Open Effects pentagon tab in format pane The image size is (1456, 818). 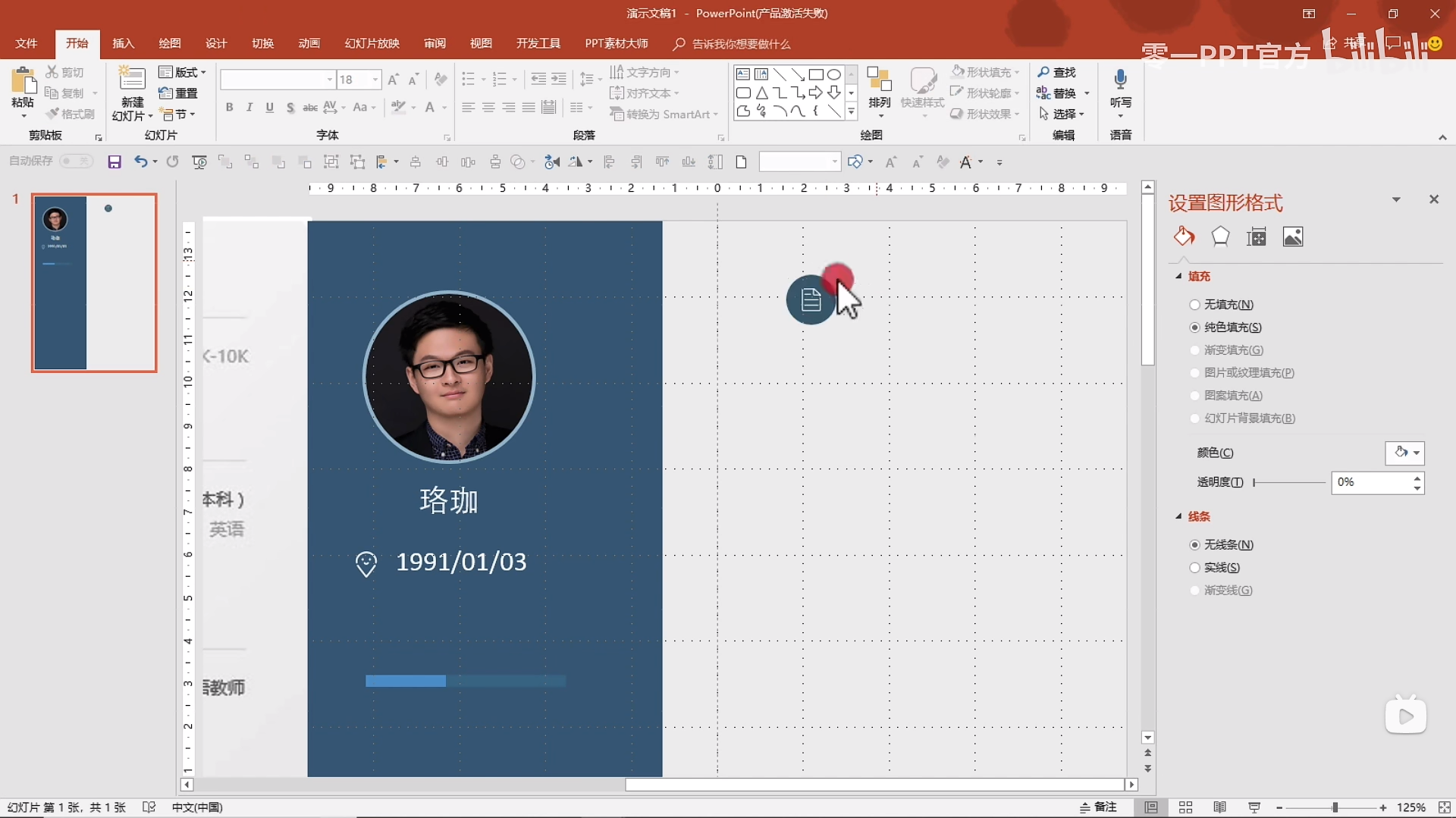coord(1220,237)
